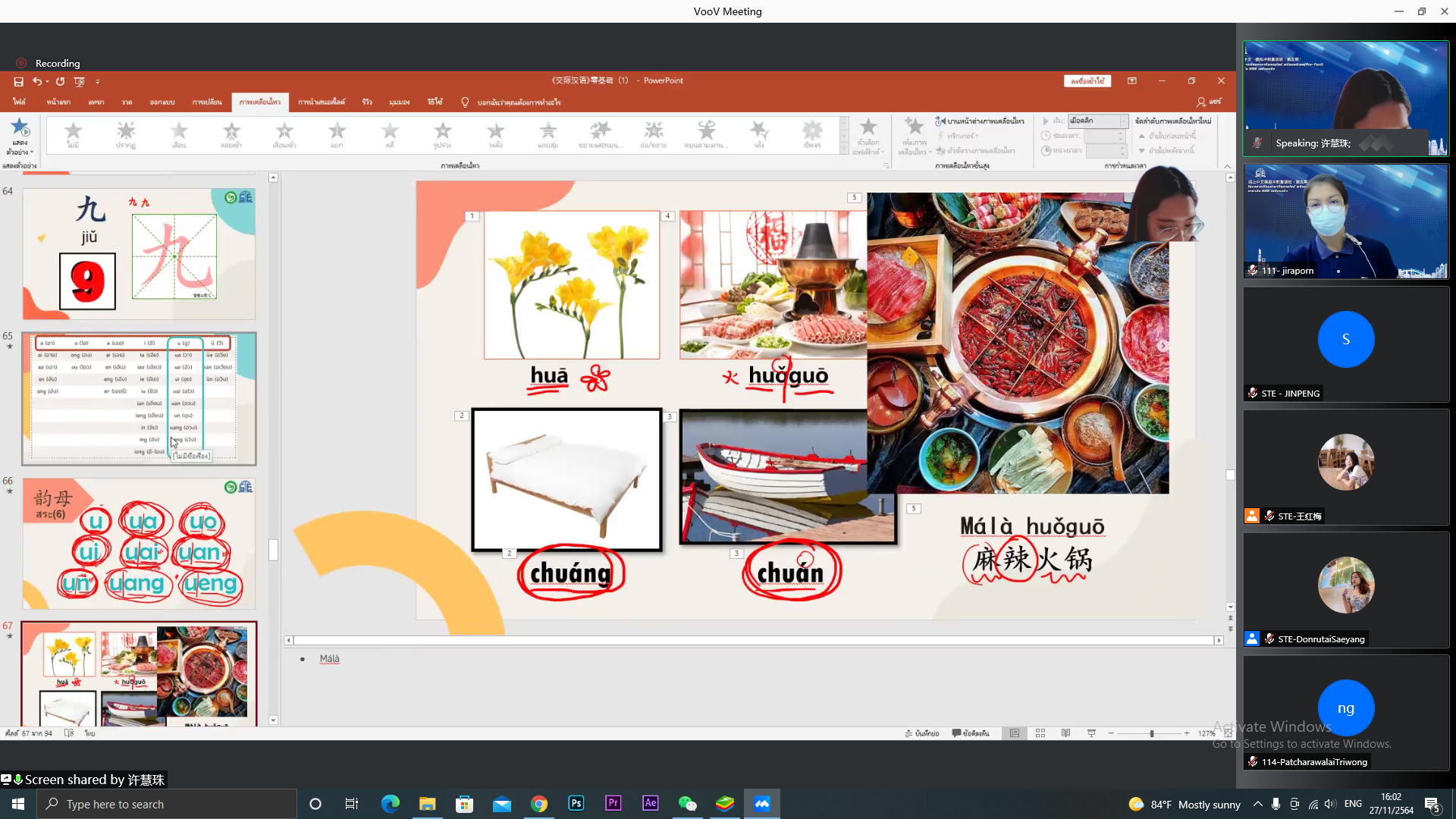Image resolution: width=1456 pixels, height=819 pixels.
Task: Toggle the Notes pane button in status bar
Action: (922, 733)
